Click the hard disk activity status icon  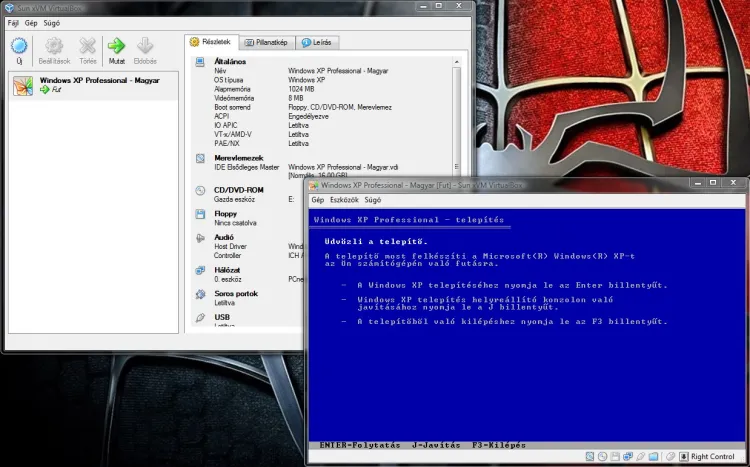[x=590, y=456]
